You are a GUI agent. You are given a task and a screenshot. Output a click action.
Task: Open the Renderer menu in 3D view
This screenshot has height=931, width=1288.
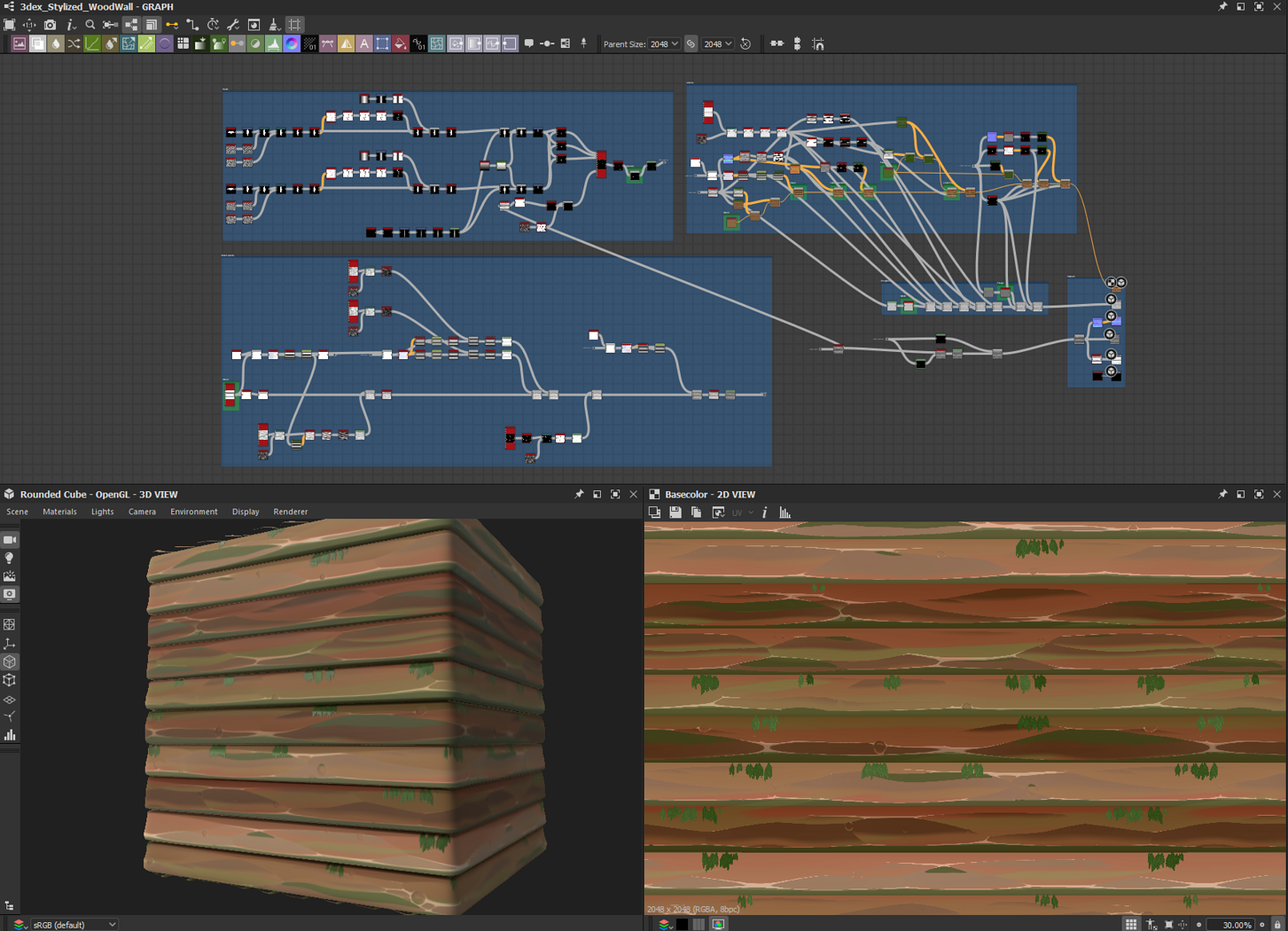(x=290, y=512)
